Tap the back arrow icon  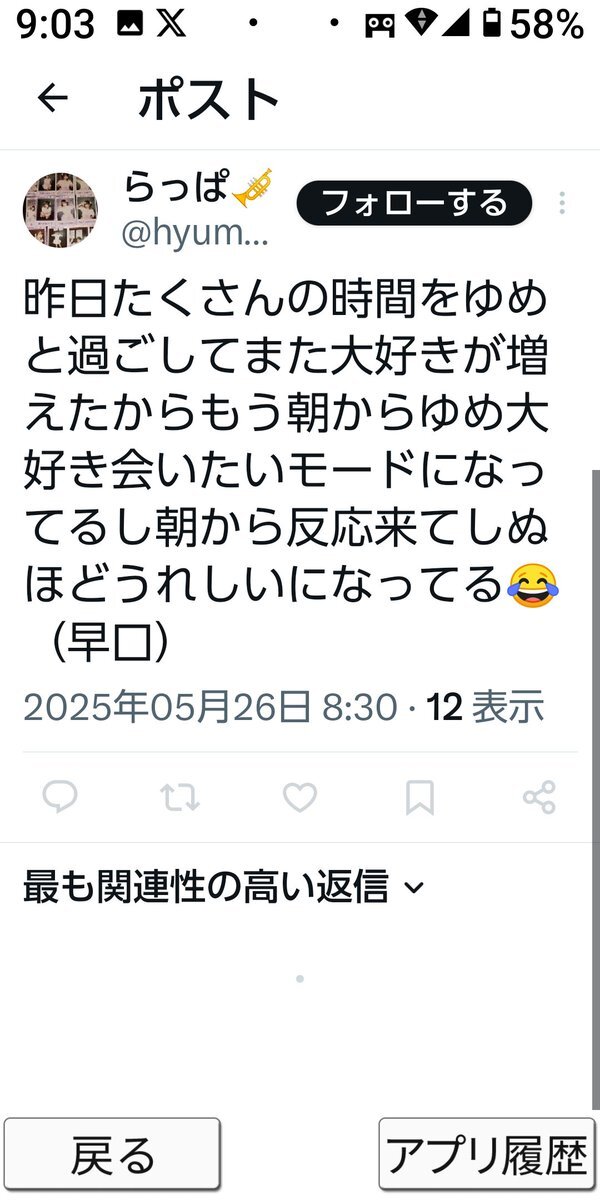[x=52, y=98]
